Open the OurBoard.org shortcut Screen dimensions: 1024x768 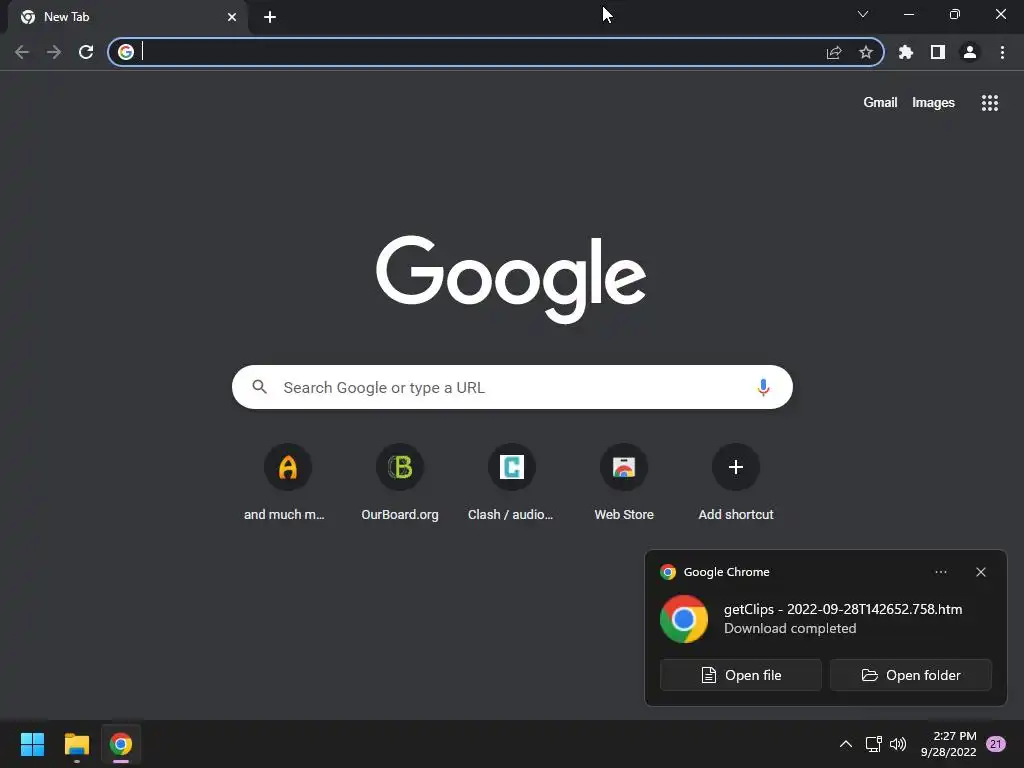coord(400,483)
